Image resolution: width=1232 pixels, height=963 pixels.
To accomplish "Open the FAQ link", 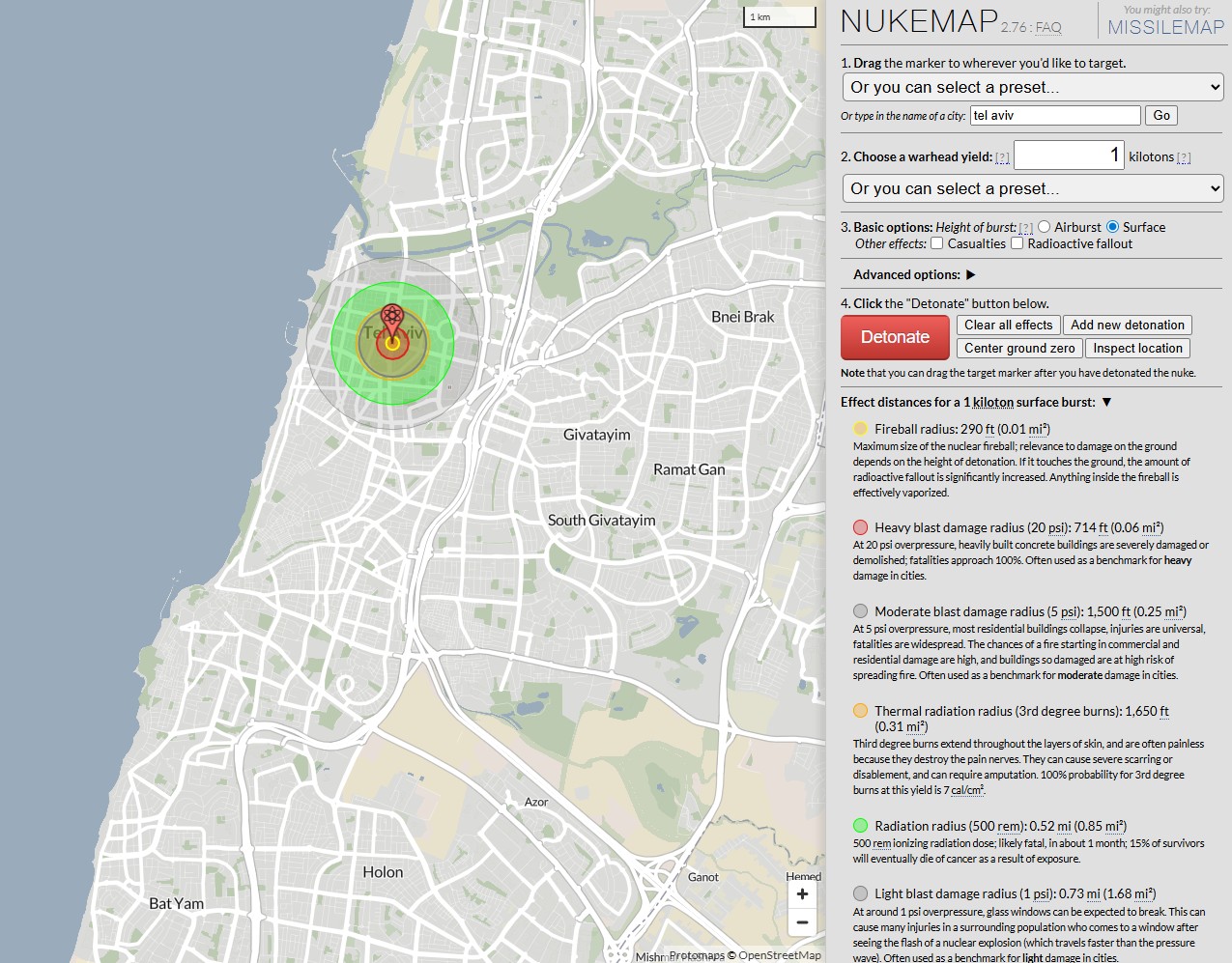I will pyautogui.click(x=1048, y=28).
